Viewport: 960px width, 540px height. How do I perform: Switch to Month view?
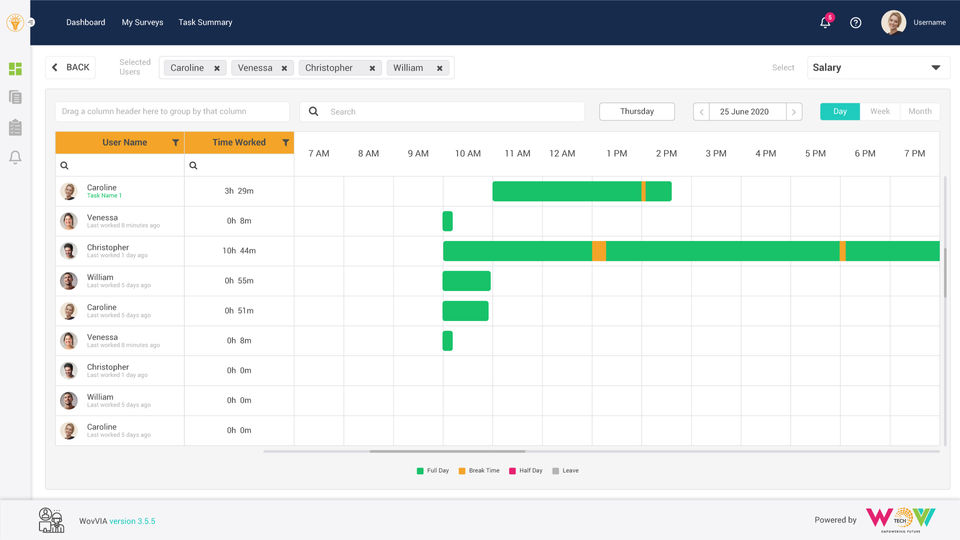(920, 111)
